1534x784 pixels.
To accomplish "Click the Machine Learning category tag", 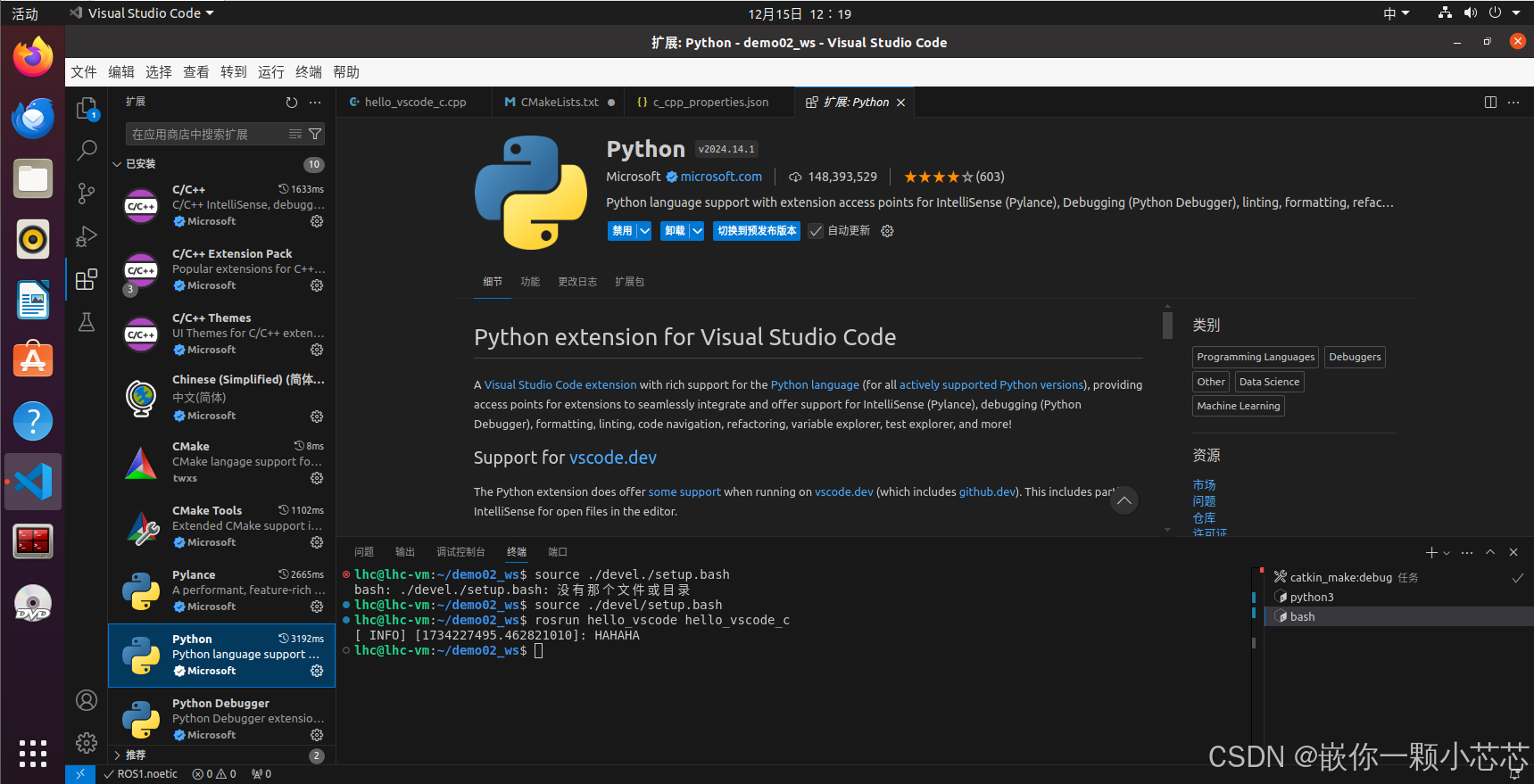I will pos(1239,406).
